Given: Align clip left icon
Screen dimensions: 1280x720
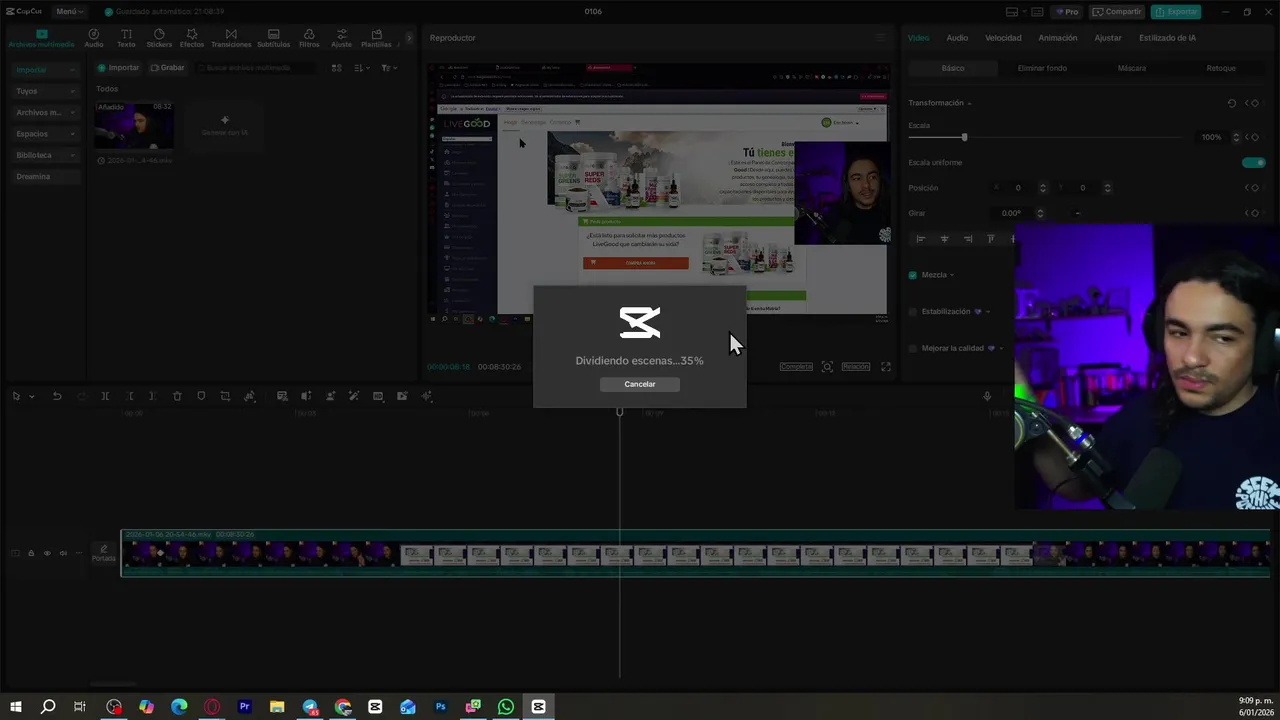Looking at the screenshot, I should point(921,239).
